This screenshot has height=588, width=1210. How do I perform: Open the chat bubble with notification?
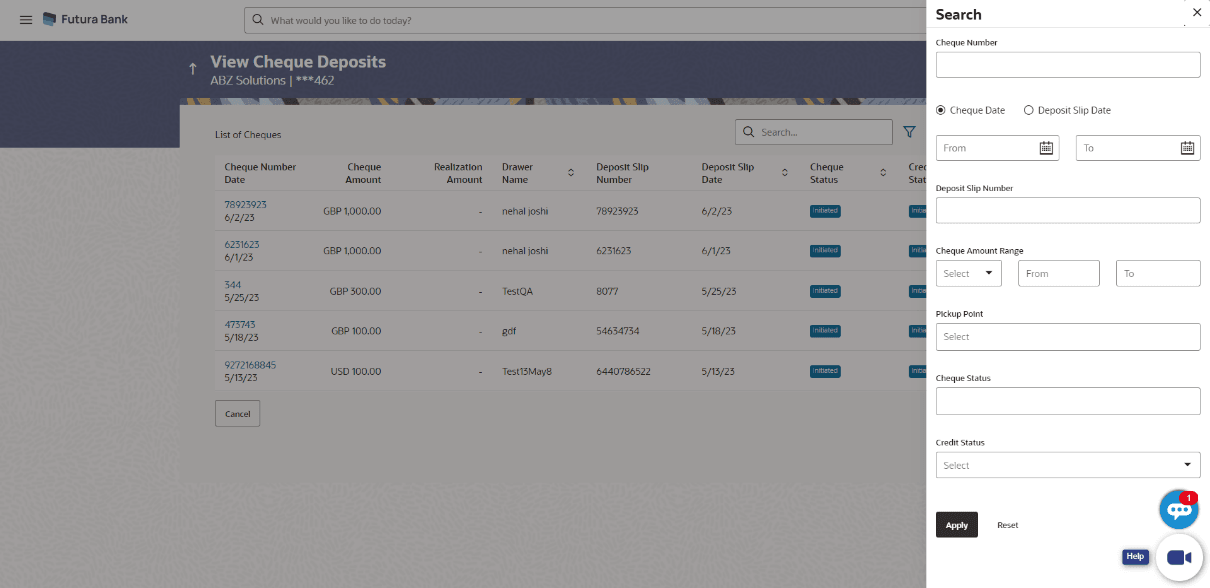tap(1179, 510)
